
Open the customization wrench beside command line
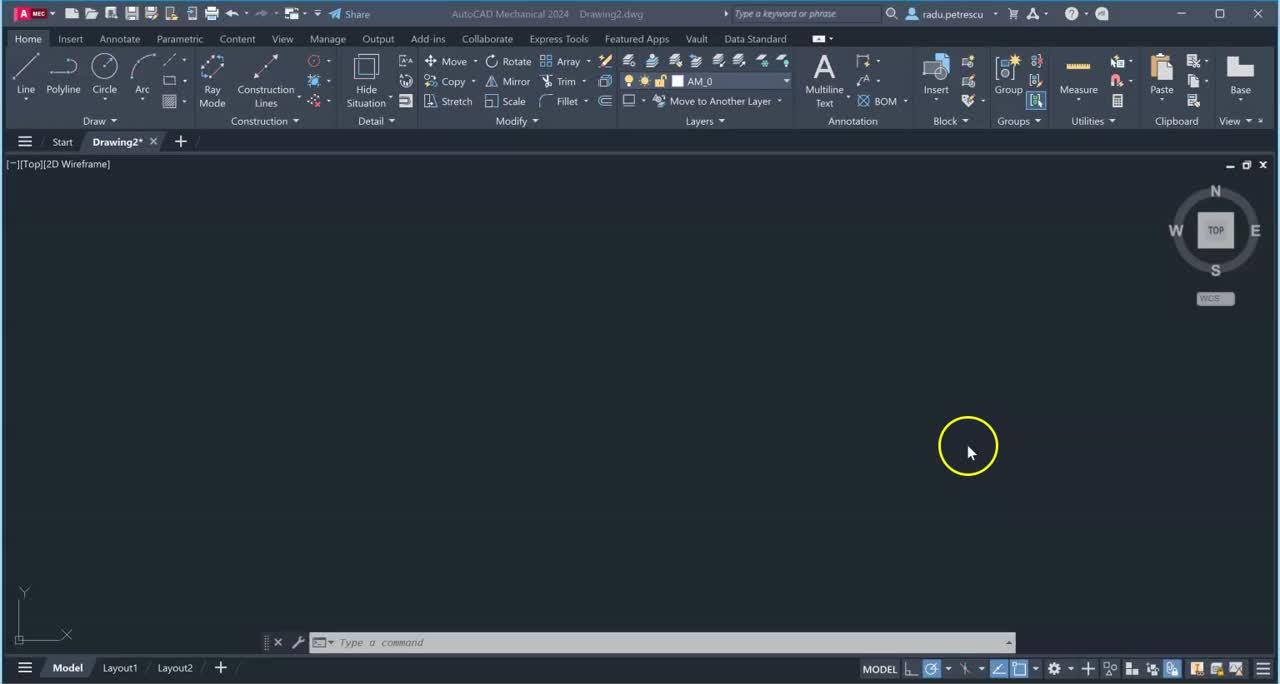coord(297,643)
